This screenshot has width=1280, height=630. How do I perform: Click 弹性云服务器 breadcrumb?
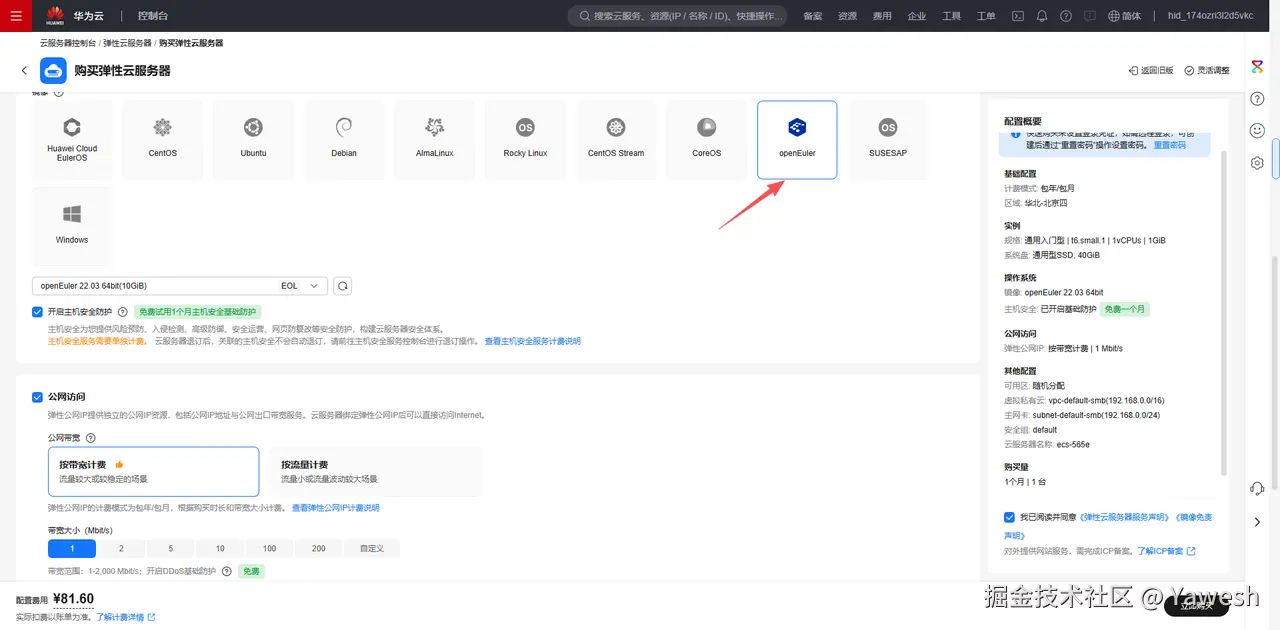click(x=127, y=43)
